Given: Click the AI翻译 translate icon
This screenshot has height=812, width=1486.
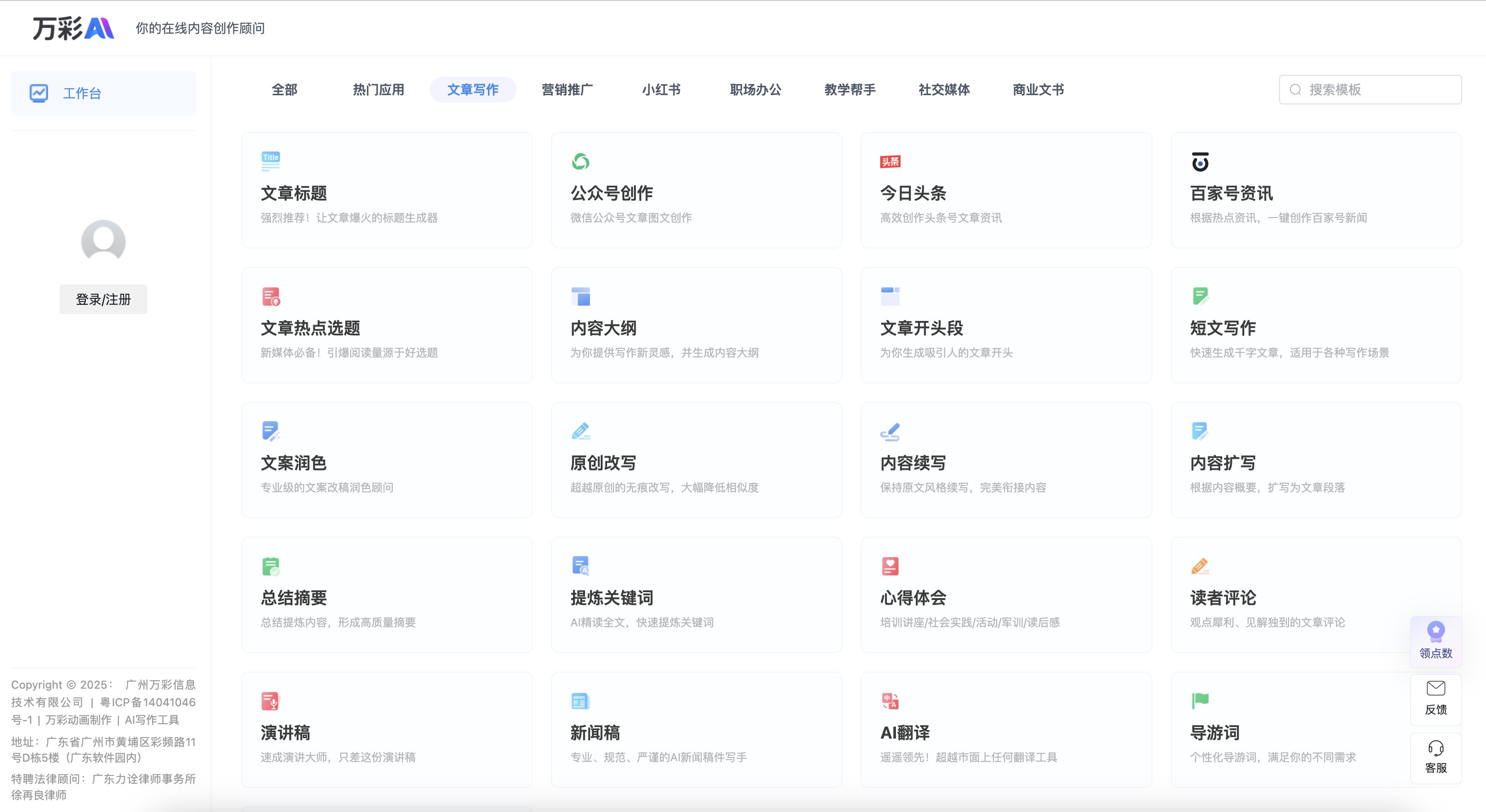Looking at the screenshot, I should click(890, 701).
